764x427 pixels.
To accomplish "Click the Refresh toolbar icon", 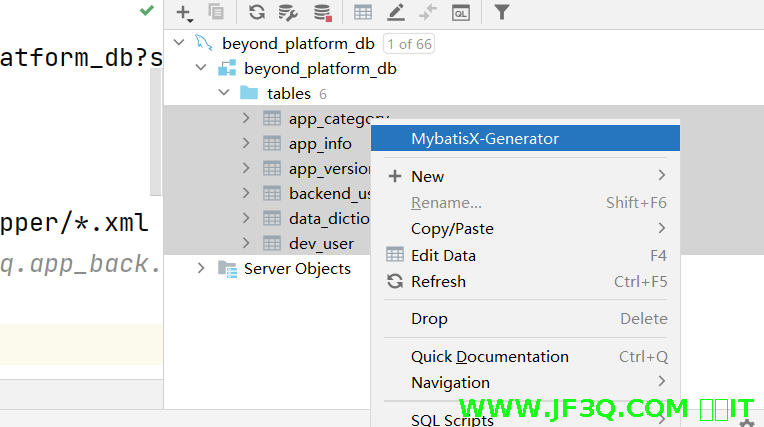I will [x=257, y=13].
